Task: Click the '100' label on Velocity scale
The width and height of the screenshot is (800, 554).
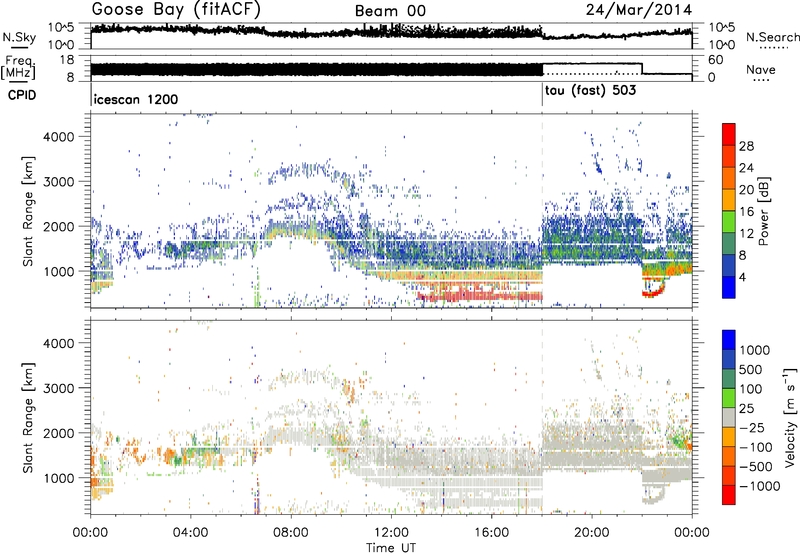Action: coord(751,389)
